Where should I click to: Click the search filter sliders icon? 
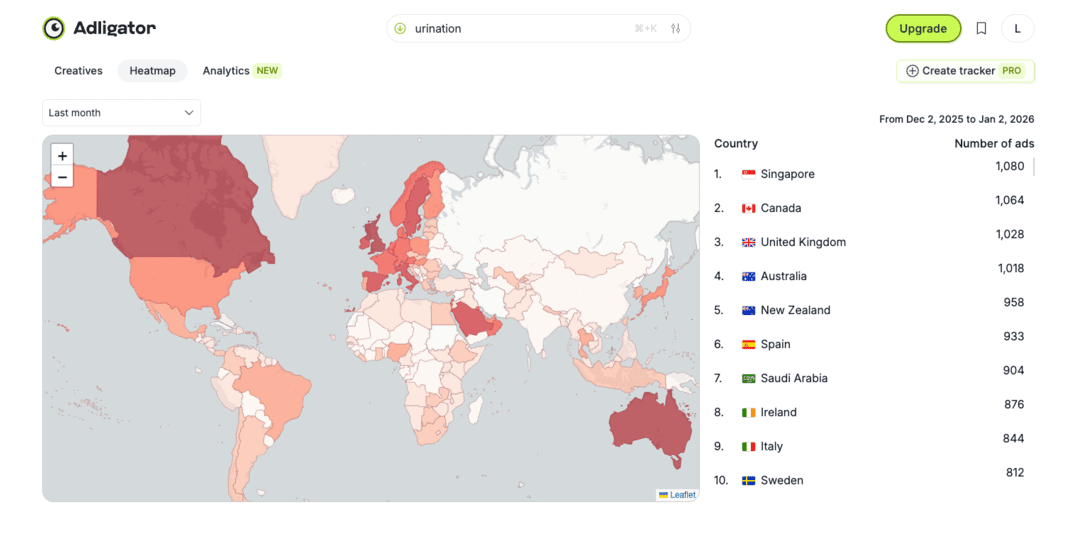676,29
